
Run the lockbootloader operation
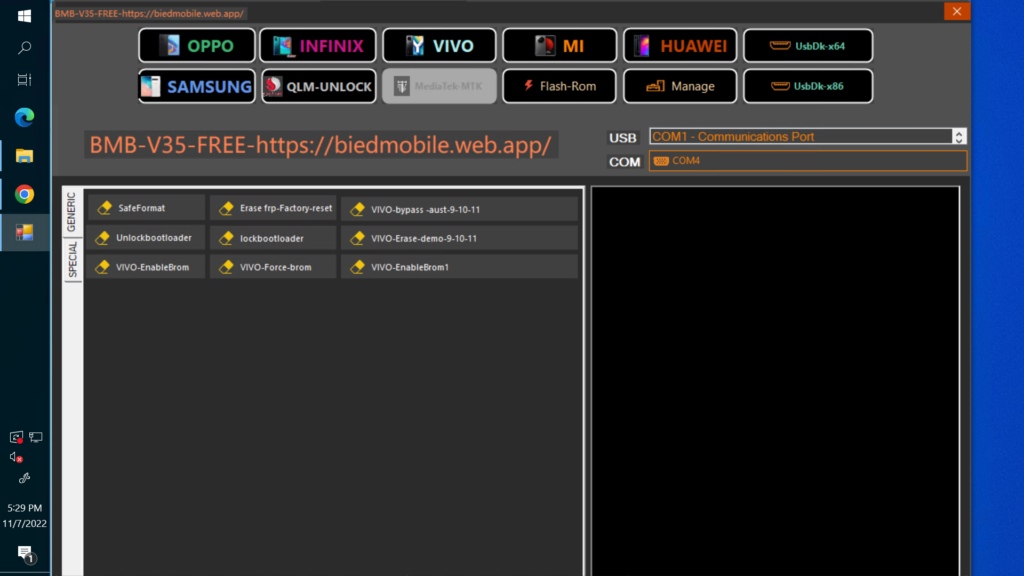point(273,238)
